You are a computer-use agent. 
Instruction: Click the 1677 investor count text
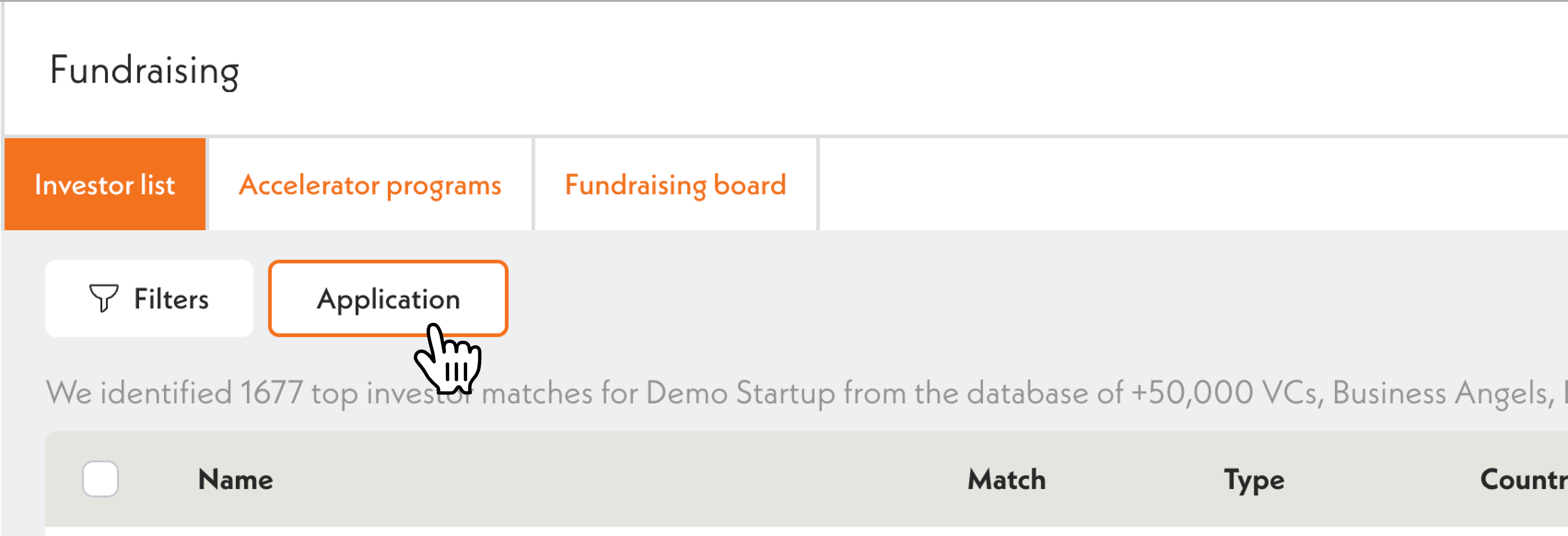(271, 392)
